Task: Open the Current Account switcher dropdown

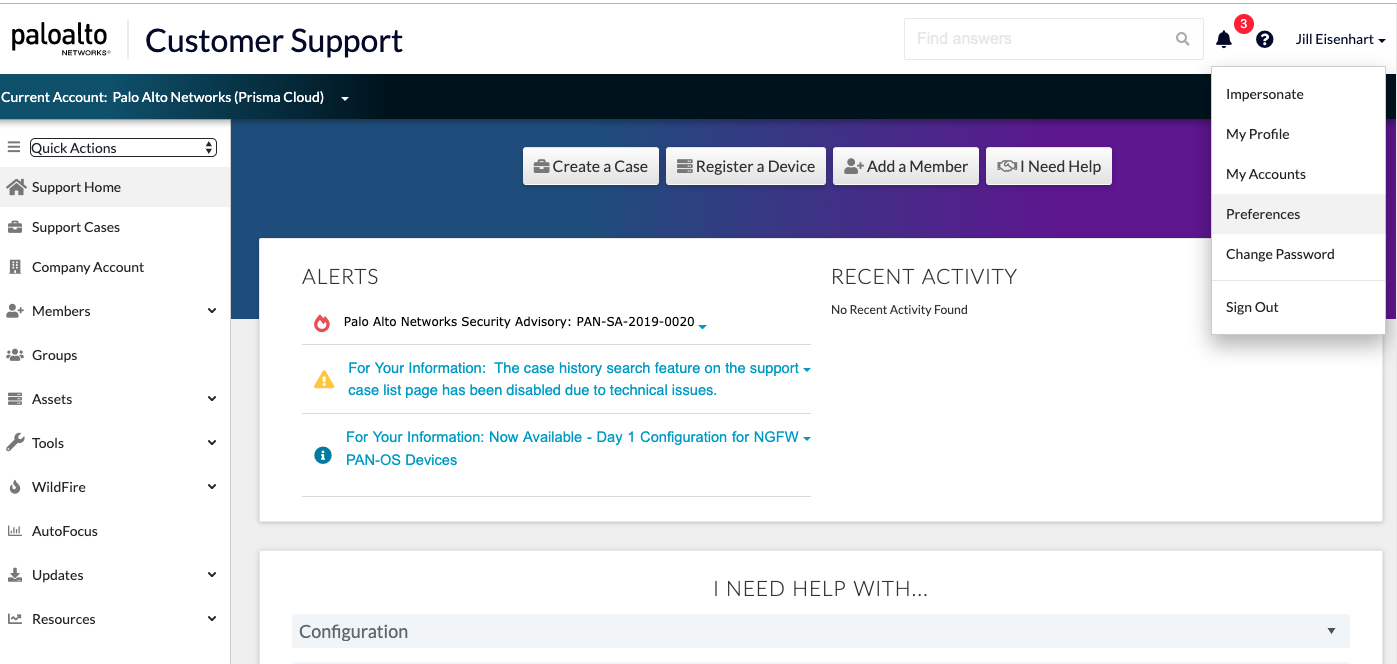Action: [x=344, y=96]
